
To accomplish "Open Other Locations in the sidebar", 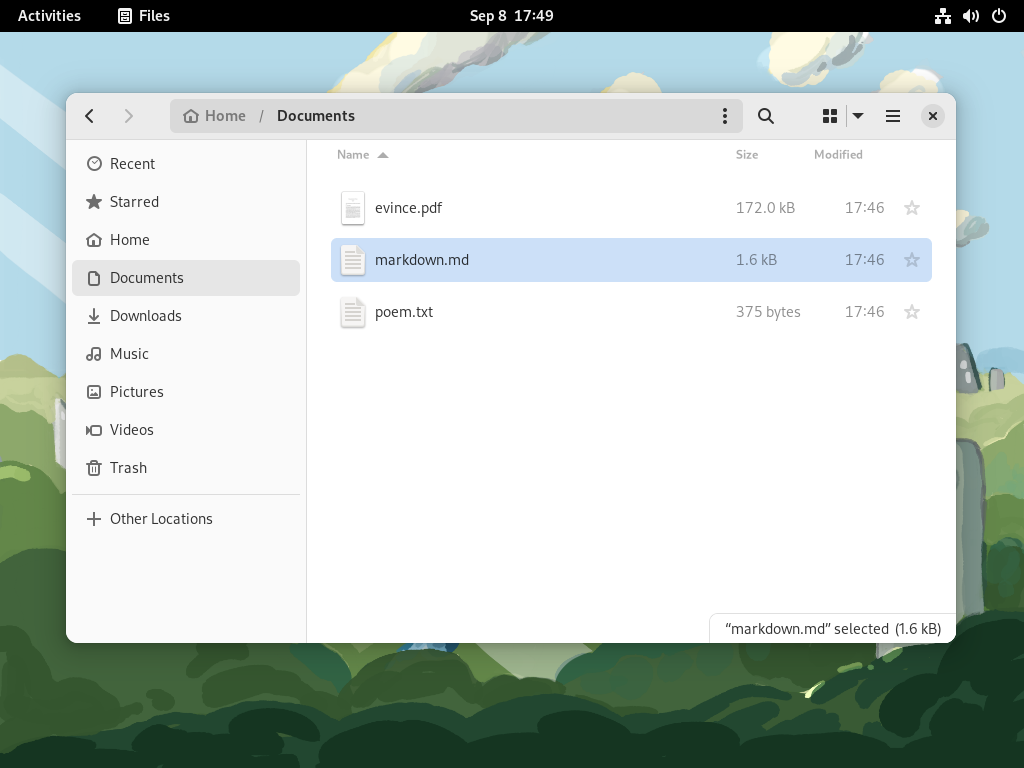I will (186, 519).
